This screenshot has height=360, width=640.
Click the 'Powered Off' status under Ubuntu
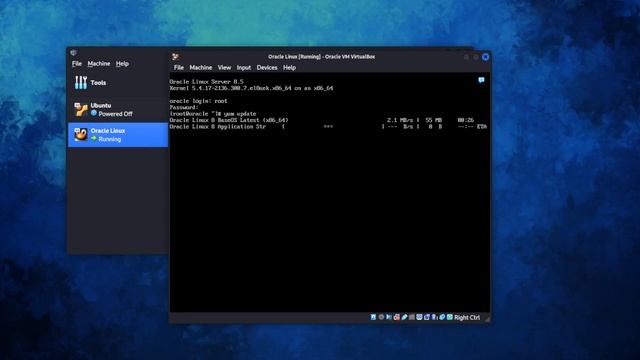pos(116,114)
